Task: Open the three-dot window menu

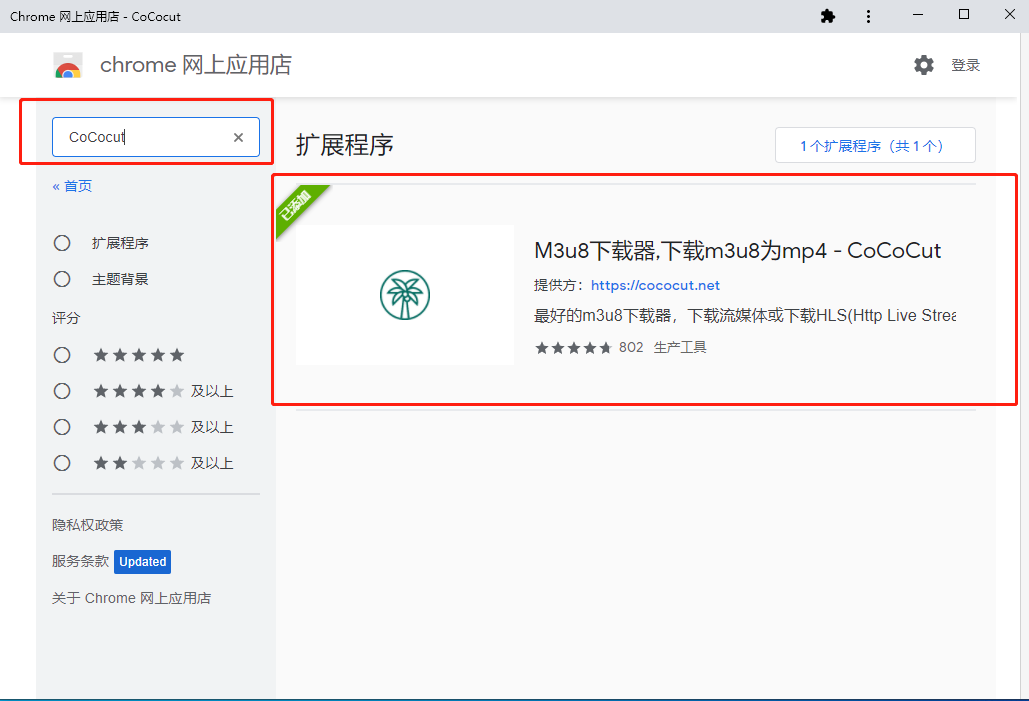Action: coord(868,16)
